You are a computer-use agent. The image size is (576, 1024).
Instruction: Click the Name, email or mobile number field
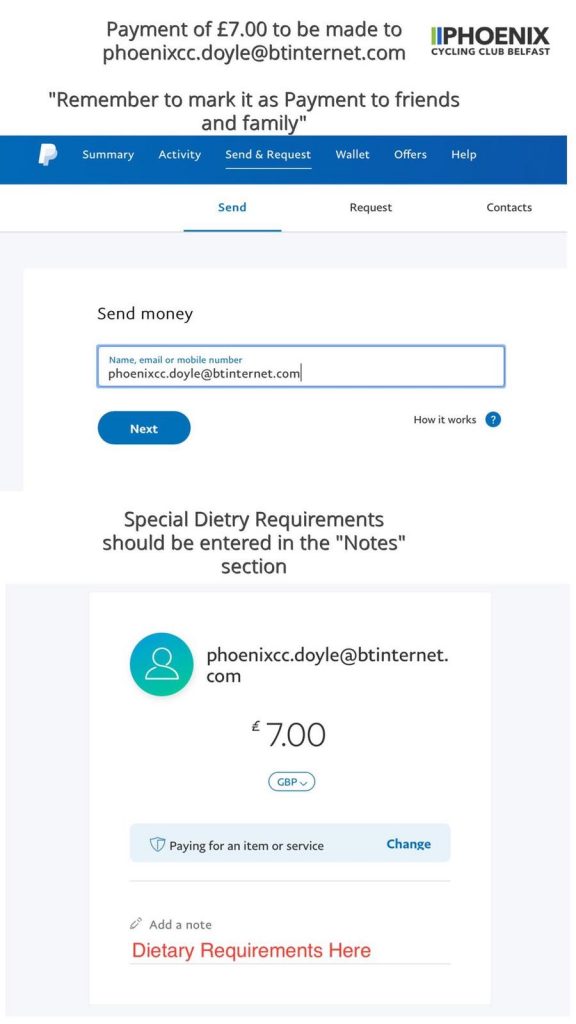point(301,366)
